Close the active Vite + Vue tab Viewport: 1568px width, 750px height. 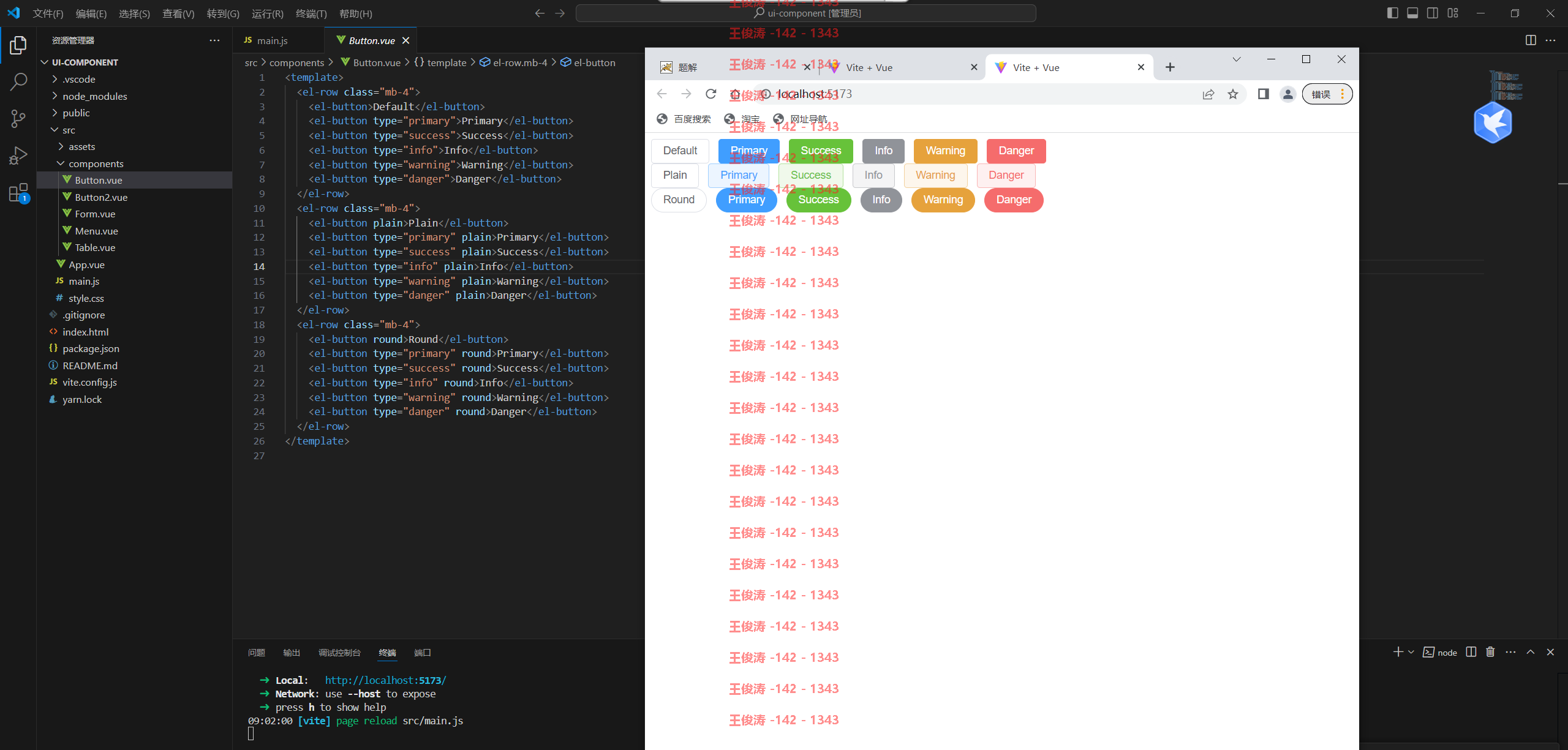1140,67
